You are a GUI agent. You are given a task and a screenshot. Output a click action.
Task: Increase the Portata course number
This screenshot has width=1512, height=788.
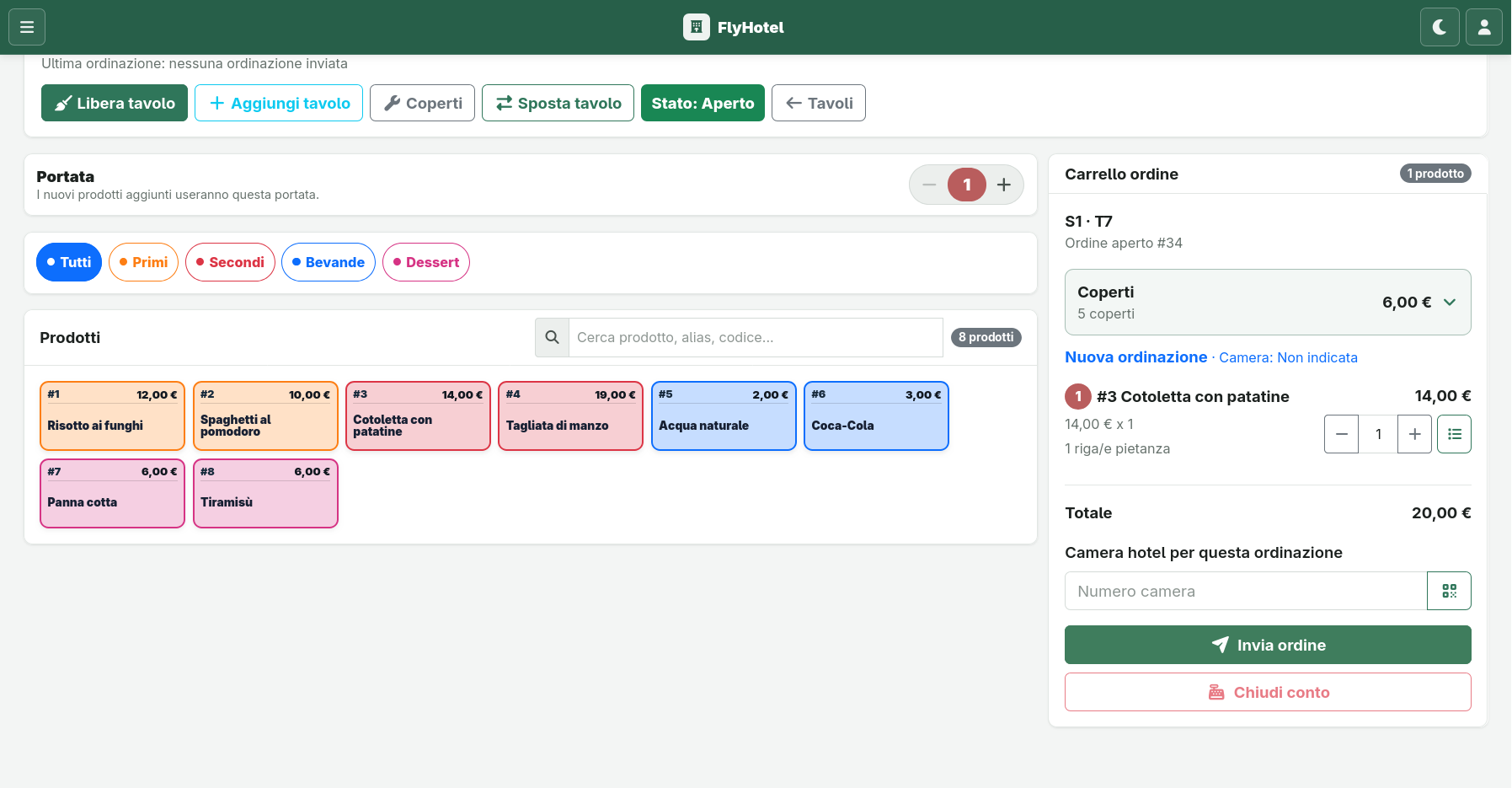[x=1004, y=185]
